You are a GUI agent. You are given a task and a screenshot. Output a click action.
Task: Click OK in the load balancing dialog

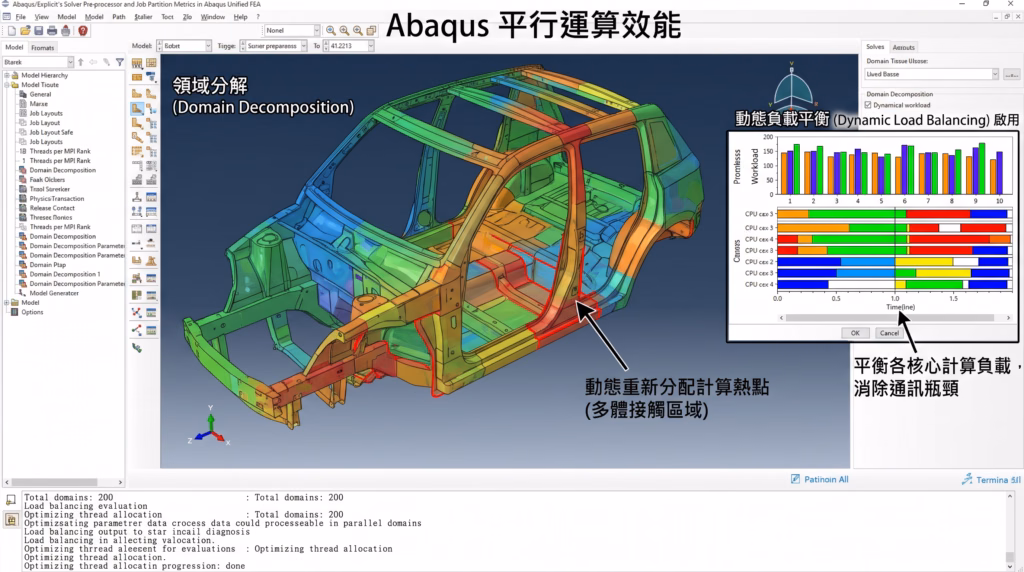(x=855, y=333)
